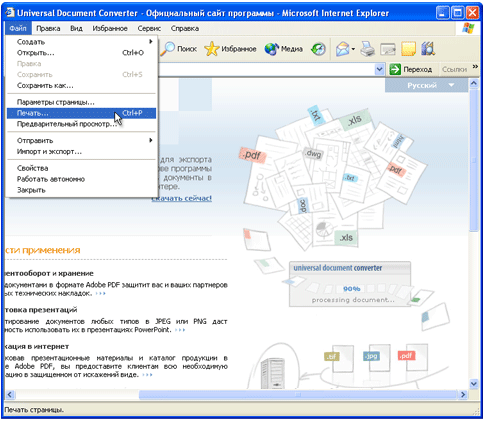The image size is (484, 422).
Task: Click the Ссылки links bar label
Action: click(454, 69)
